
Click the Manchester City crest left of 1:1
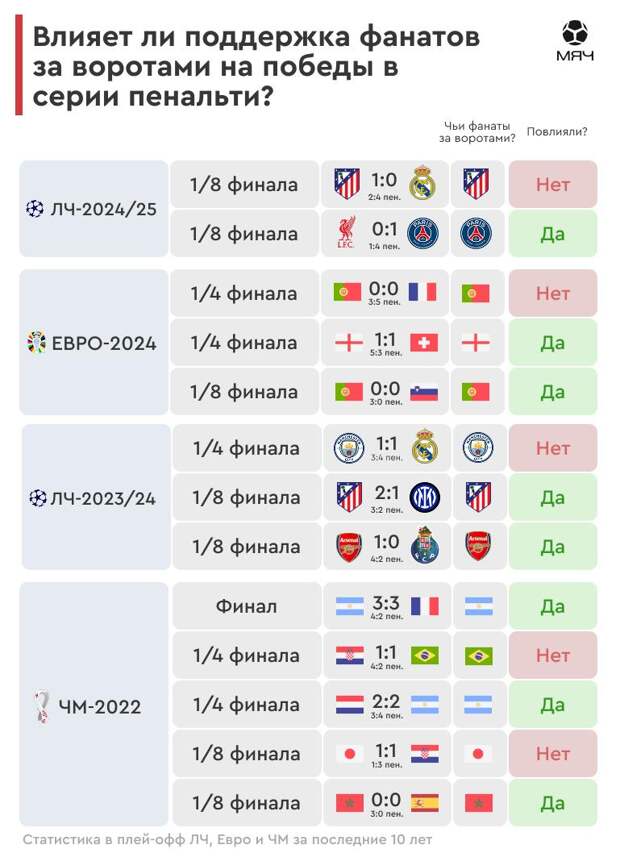point(349,448)
